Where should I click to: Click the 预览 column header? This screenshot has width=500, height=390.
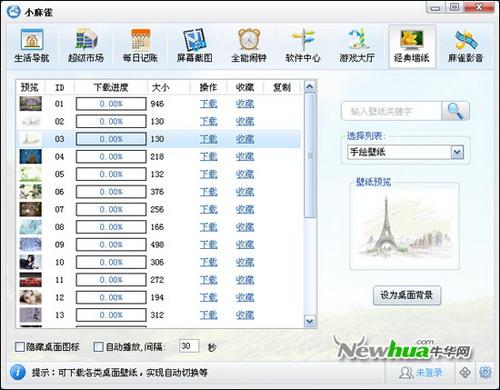pos(30,87)
